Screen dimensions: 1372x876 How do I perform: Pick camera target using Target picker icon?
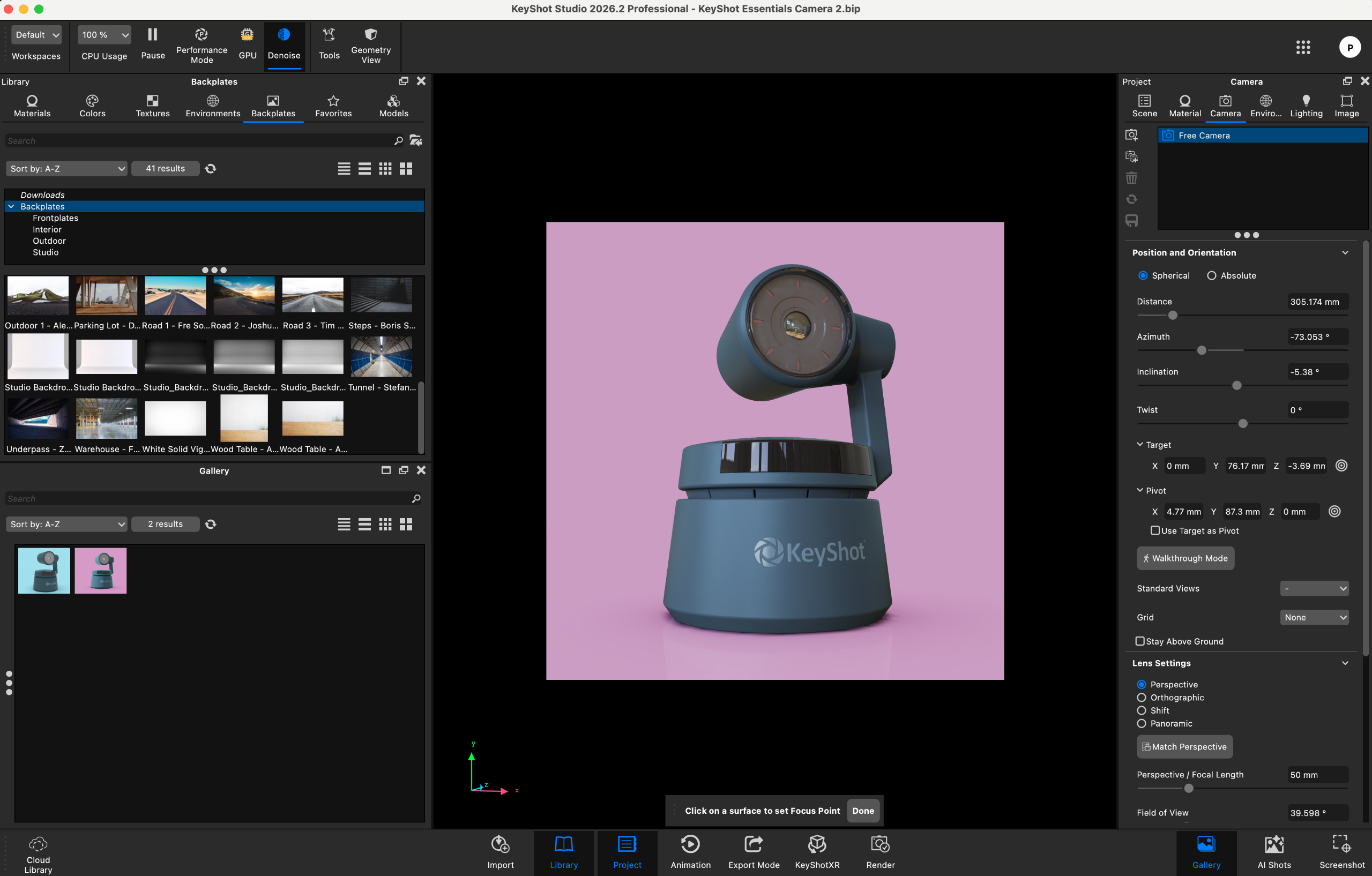(x=1341, y=466)
